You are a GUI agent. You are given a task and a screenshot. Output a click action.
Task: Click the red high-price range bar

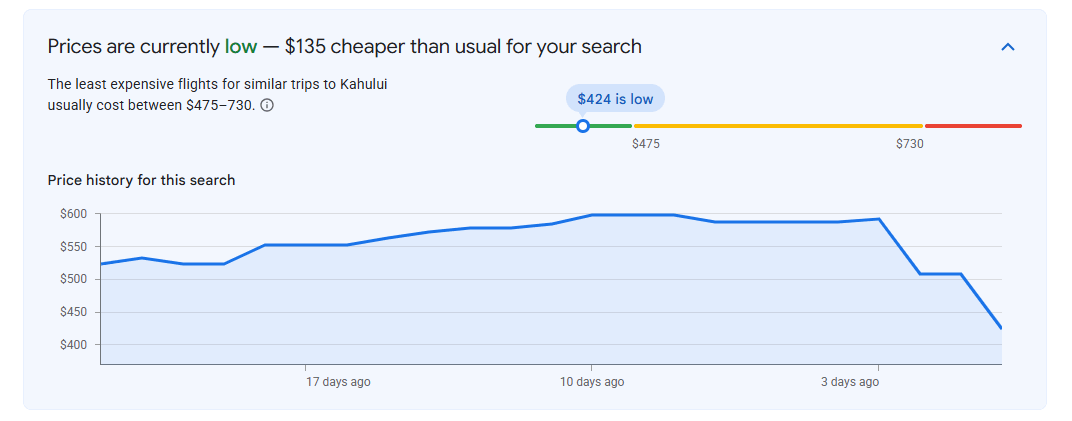coord(973,126)
